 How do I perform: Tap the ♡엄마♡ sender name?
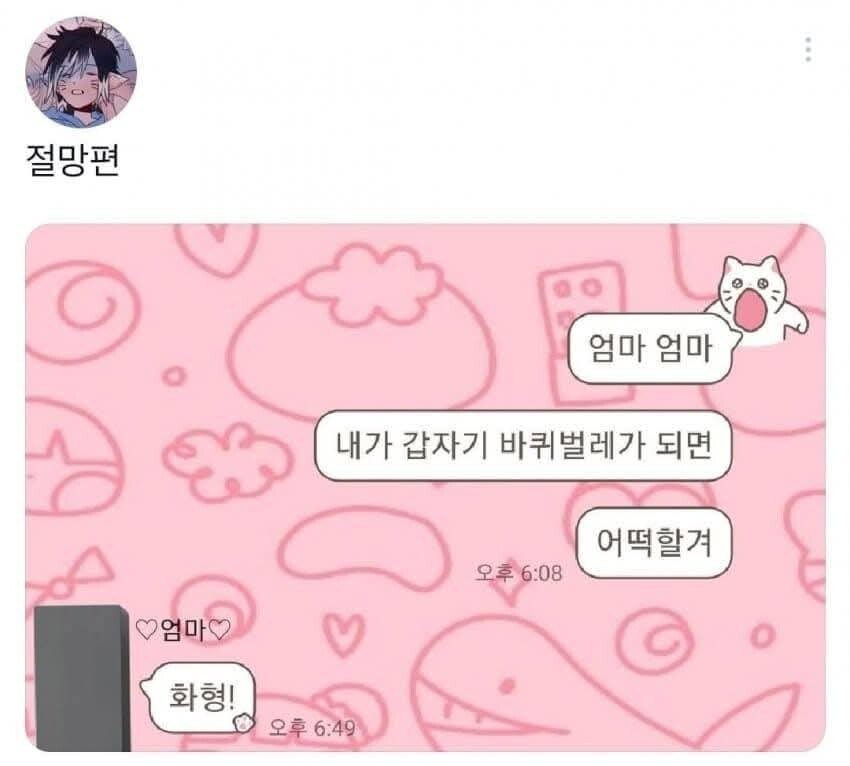tap(183, 630)
